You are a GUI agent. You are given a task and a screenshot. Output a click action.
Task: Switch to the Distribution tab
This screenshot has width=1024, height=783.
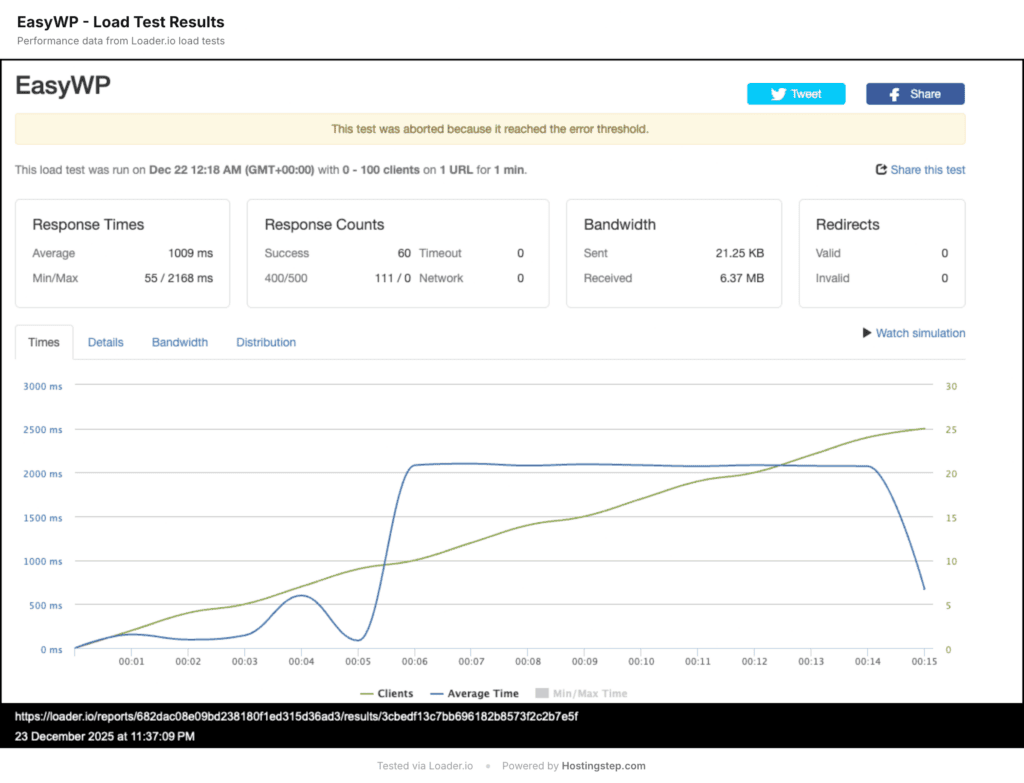266,342
